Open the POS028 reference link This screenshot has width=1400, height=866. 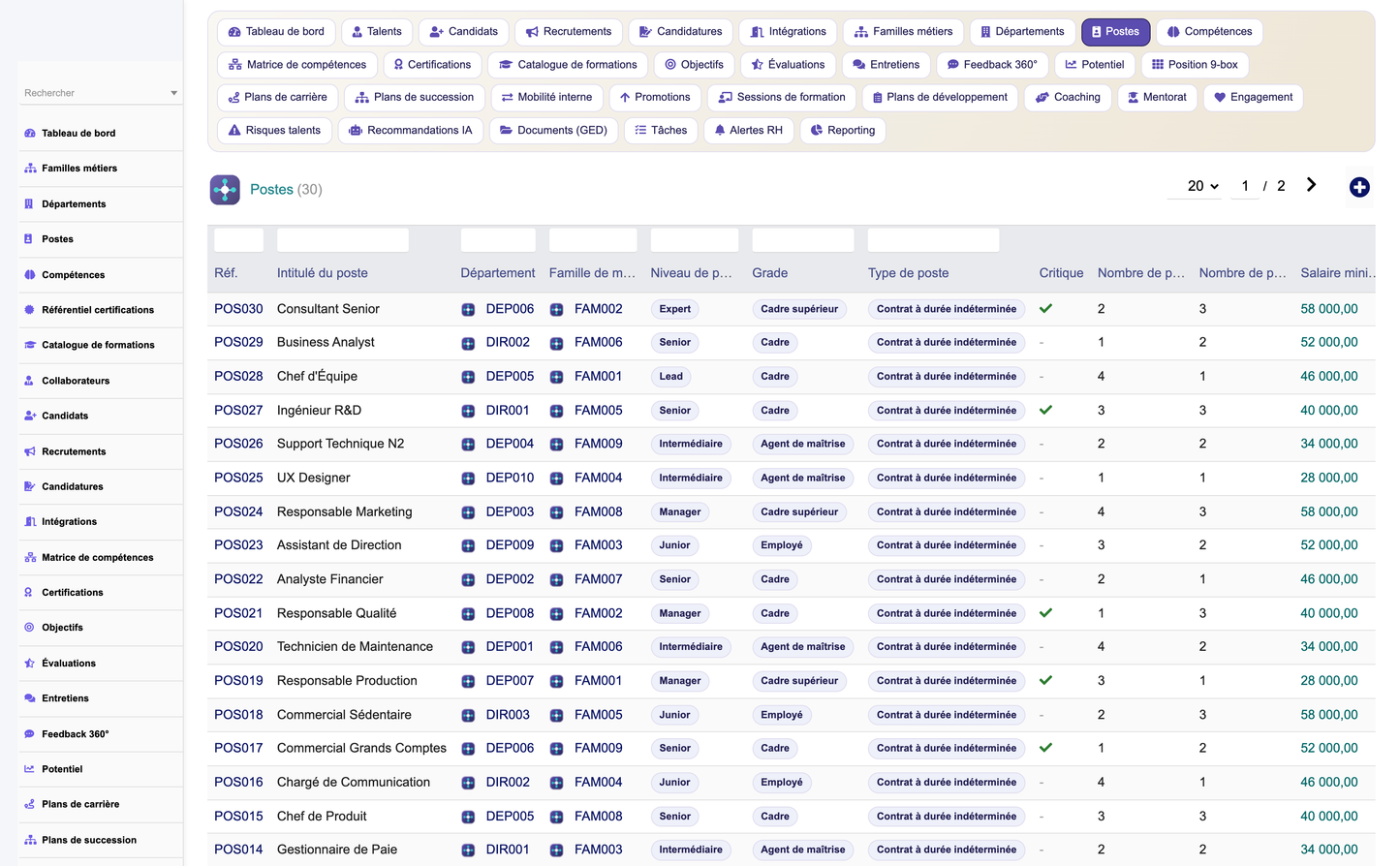(238, 376)
